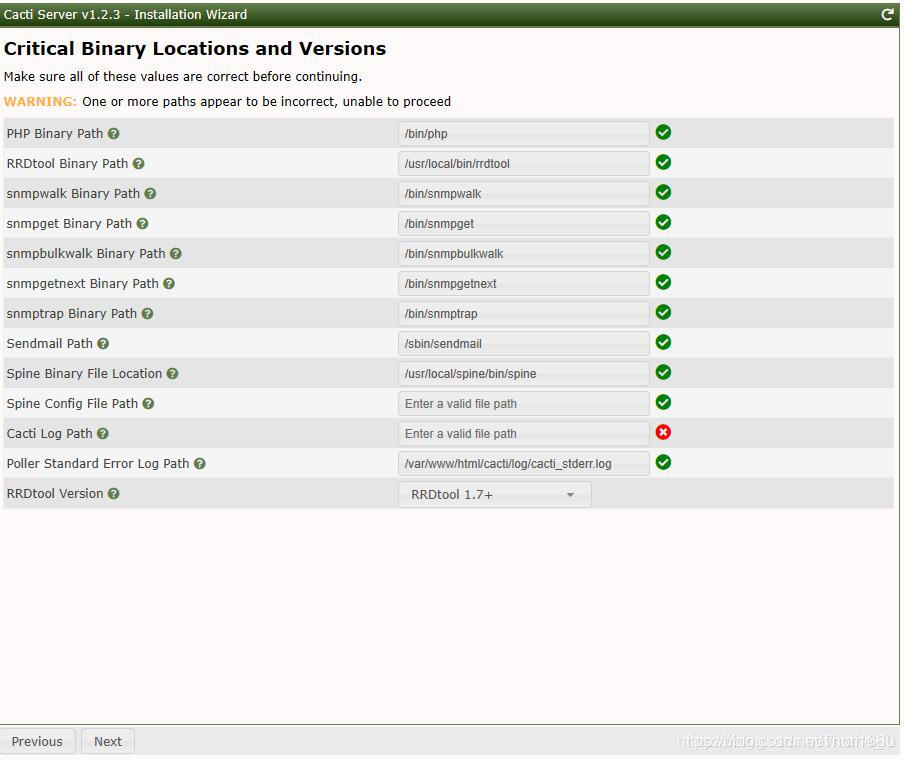The image size is (904, 760).
Task: Focus the PHP Binary Path field /bin/php
Action: coord(523,134)
